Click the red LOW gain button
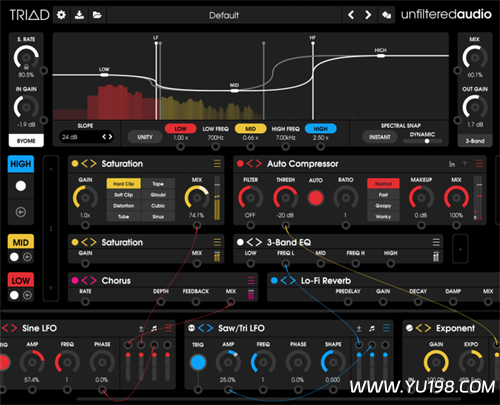The height and width of the screenshot is (405, 500). (x=180, y=129)
